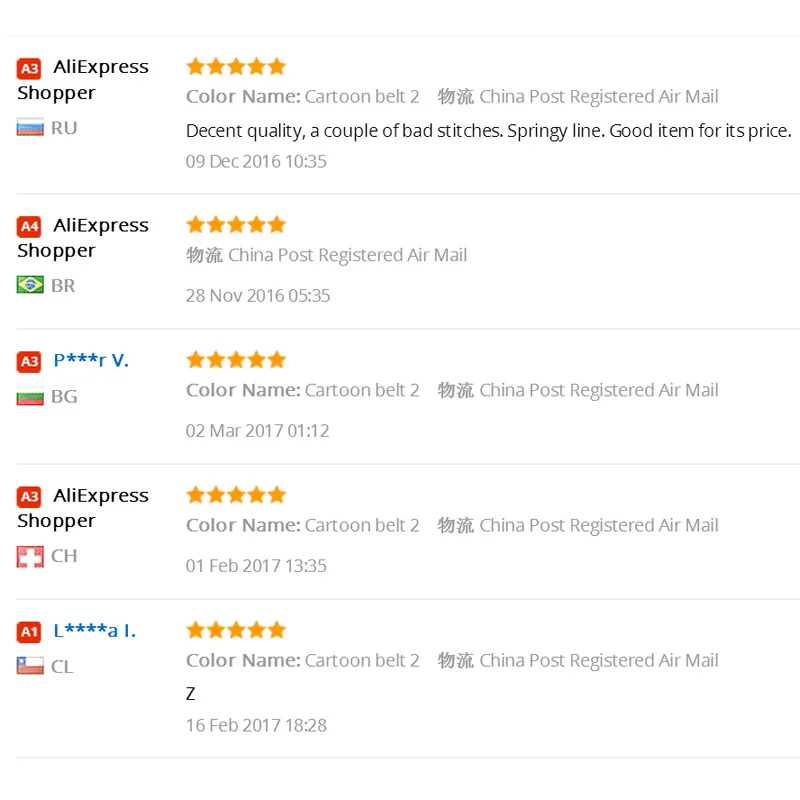Click the star rating above the 16 Feb 2017 review
Screen dimensions: 800x800
(236, 630)
